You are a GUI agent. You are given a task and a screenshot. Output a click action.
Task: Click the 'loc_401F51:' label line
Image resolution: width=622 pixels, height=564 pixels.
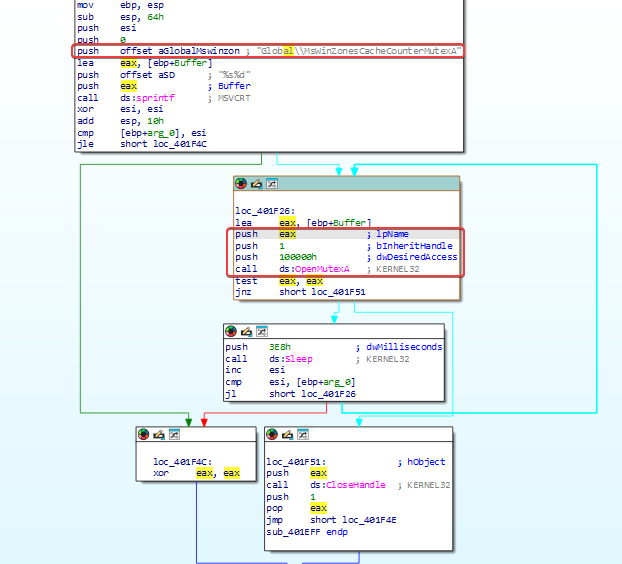pos(296,462)
